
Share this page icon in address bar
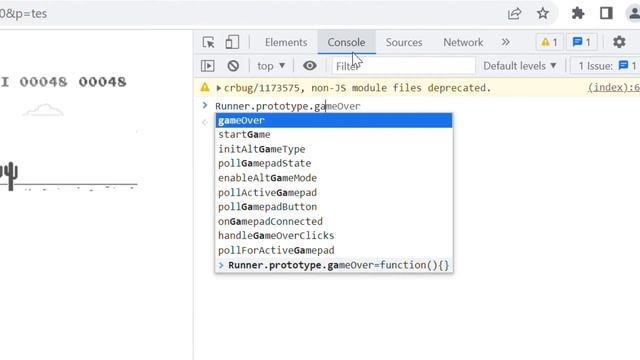tap(514, 13)
